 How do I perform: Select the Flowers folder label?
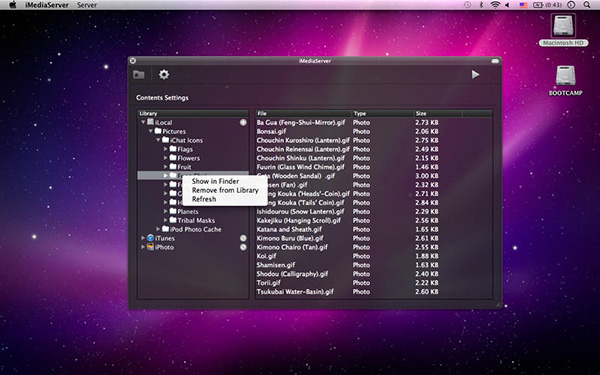[x=189, y=158]
